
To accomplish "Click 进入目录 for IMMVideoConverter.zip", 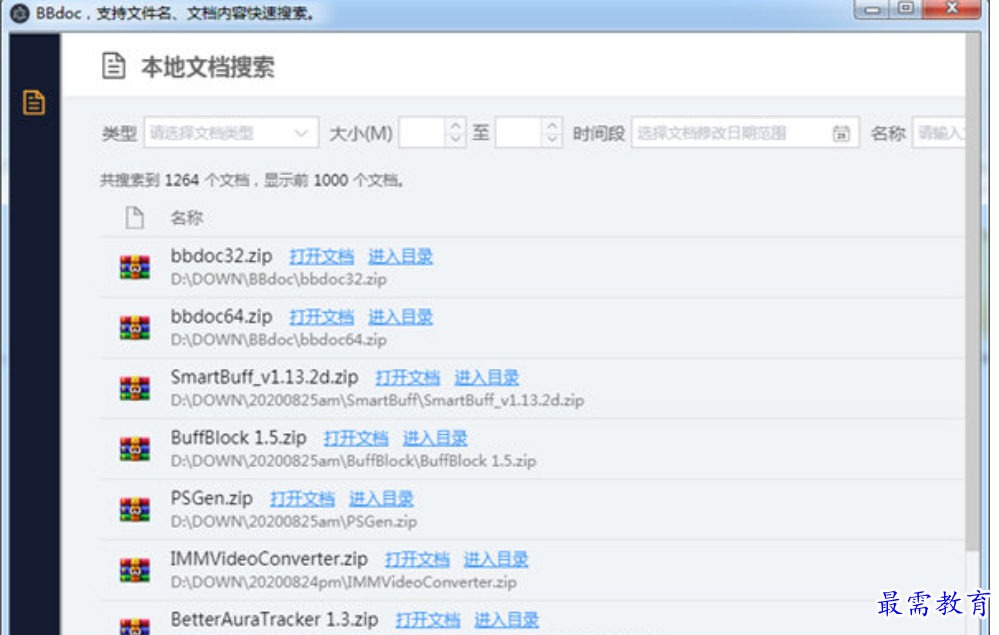I will click(496, 559).
